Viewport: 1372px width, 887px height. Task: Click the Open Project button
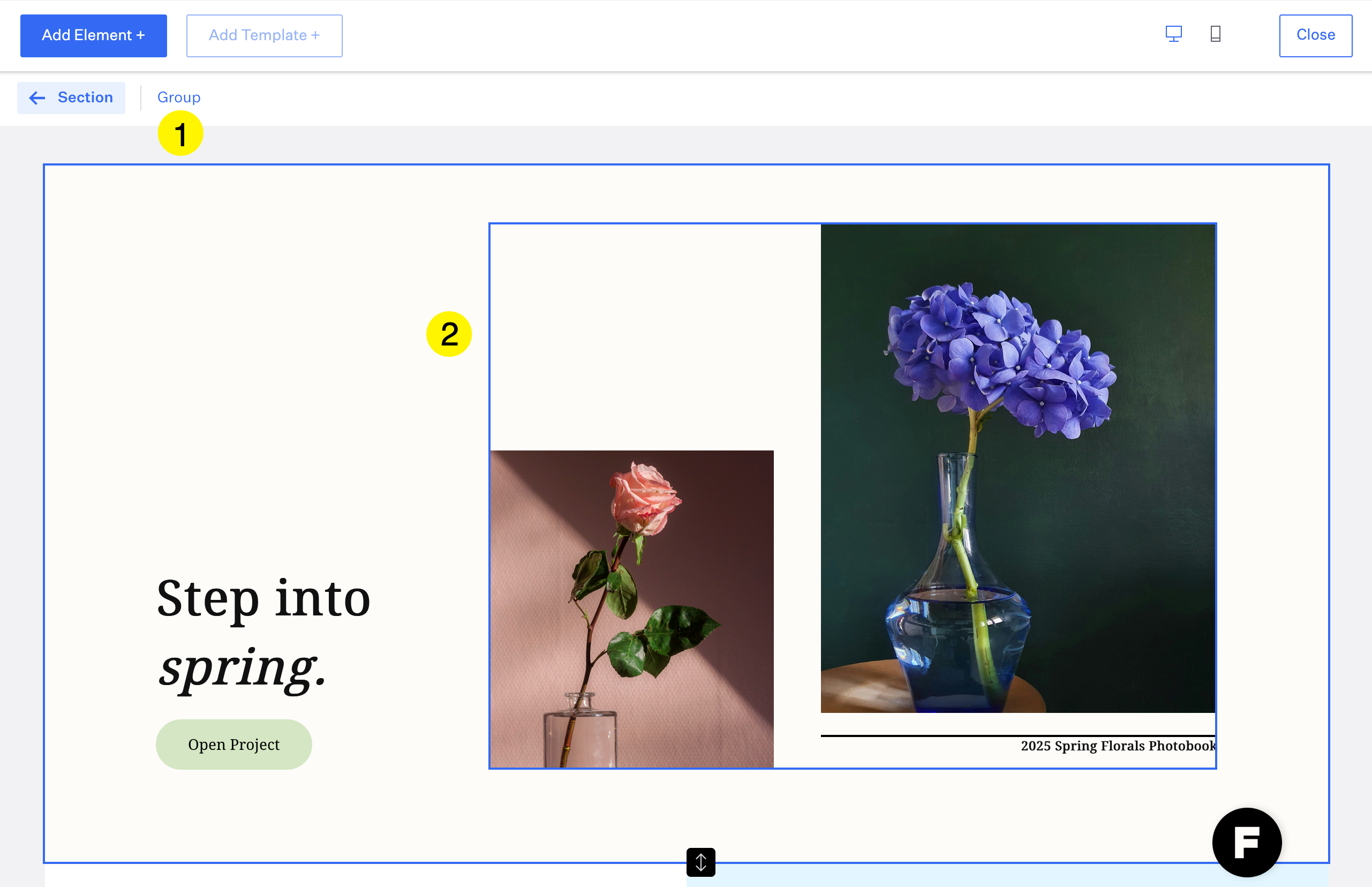coord(233,744)
